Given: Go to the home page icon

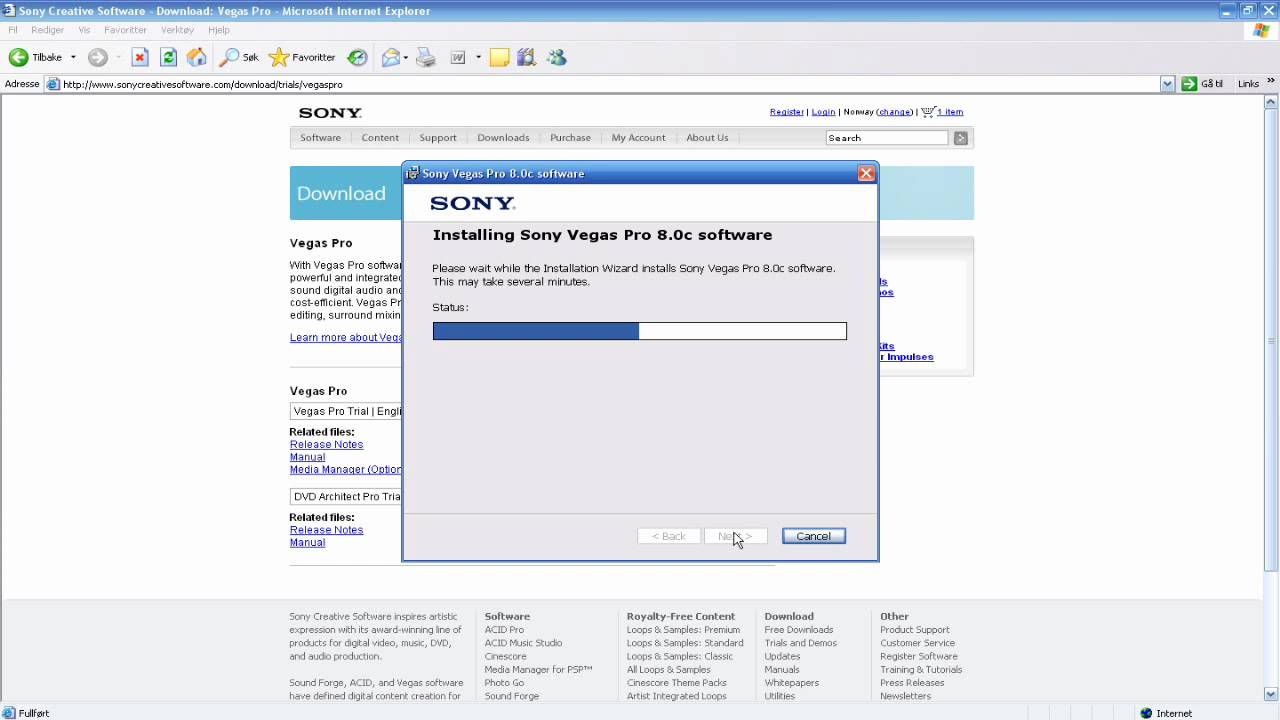Looking at the screenshot, I should (197, 57).
